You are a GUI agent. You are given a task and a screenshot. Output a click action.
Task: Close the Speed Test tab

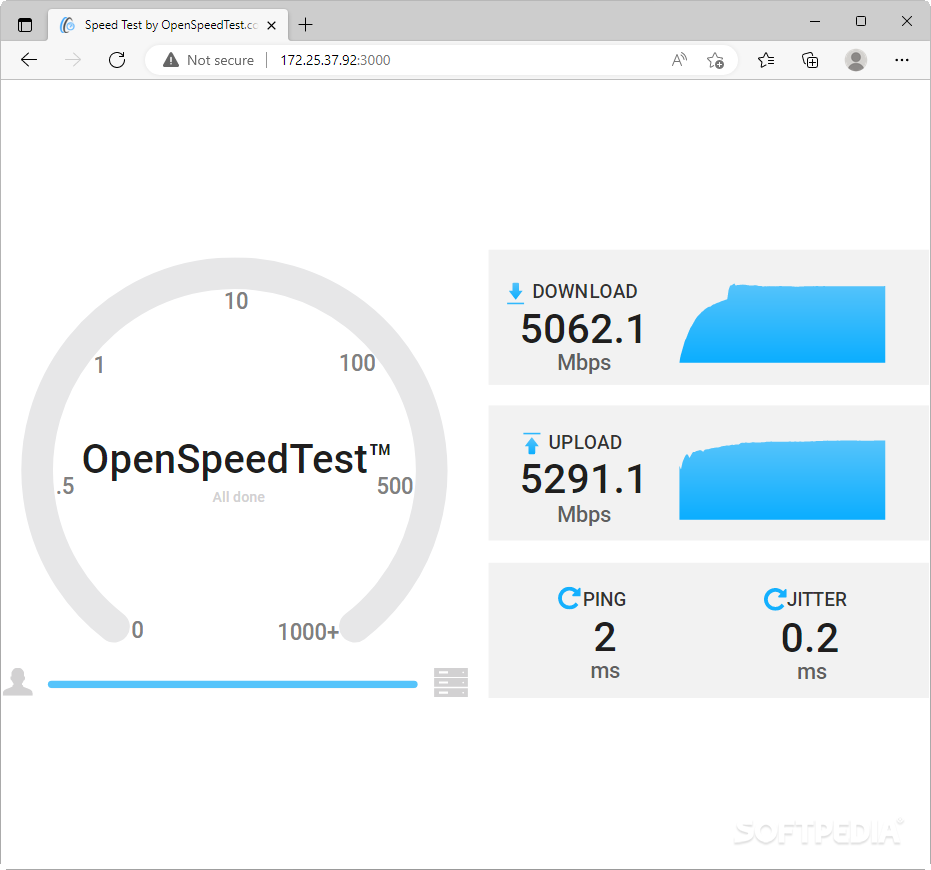271,26
